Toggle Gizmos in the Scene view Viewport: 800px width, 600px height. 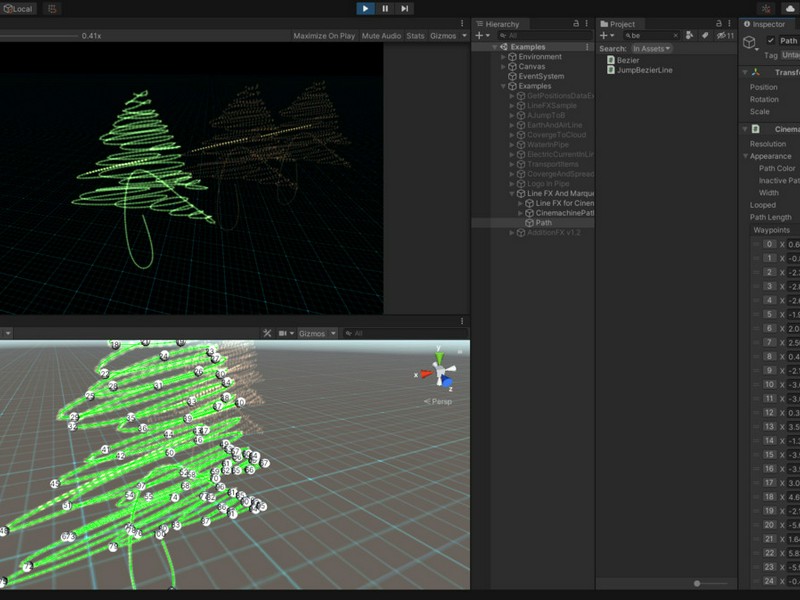coord(312,333)
